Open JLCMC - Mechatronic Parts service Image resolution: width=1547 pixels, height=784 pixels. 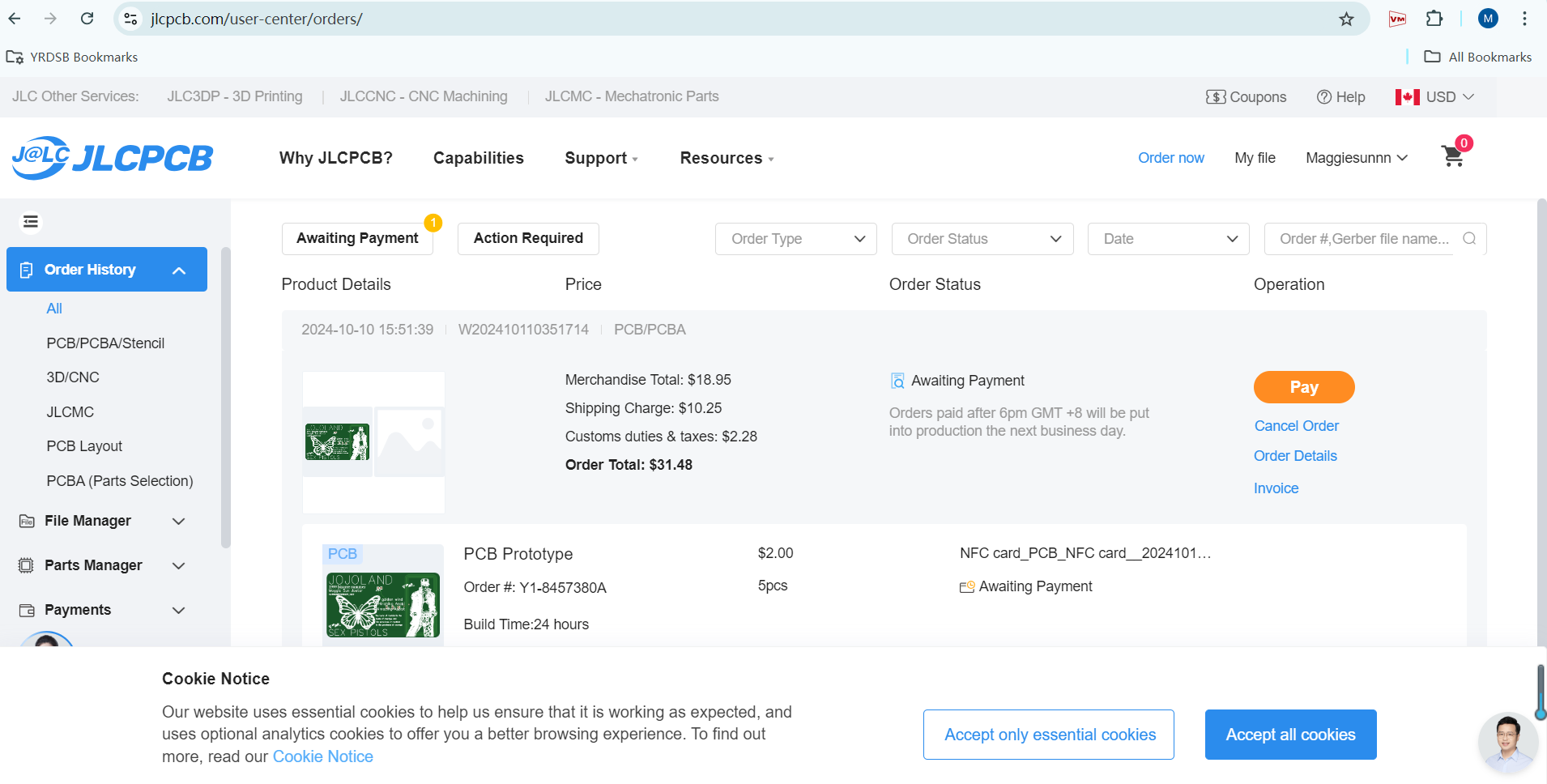(x=632, y=96)
